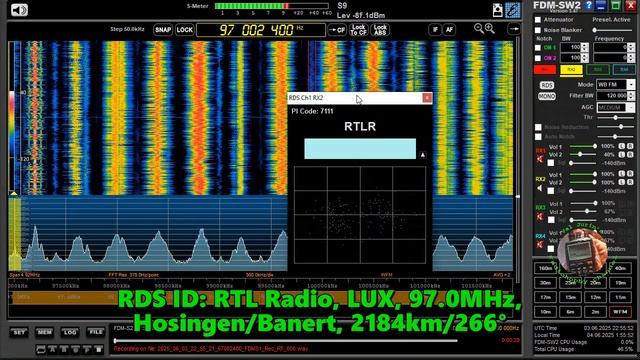Click the Notch 1 BW stepper arrows
The image size is (640, 360).
coord(585,47)
